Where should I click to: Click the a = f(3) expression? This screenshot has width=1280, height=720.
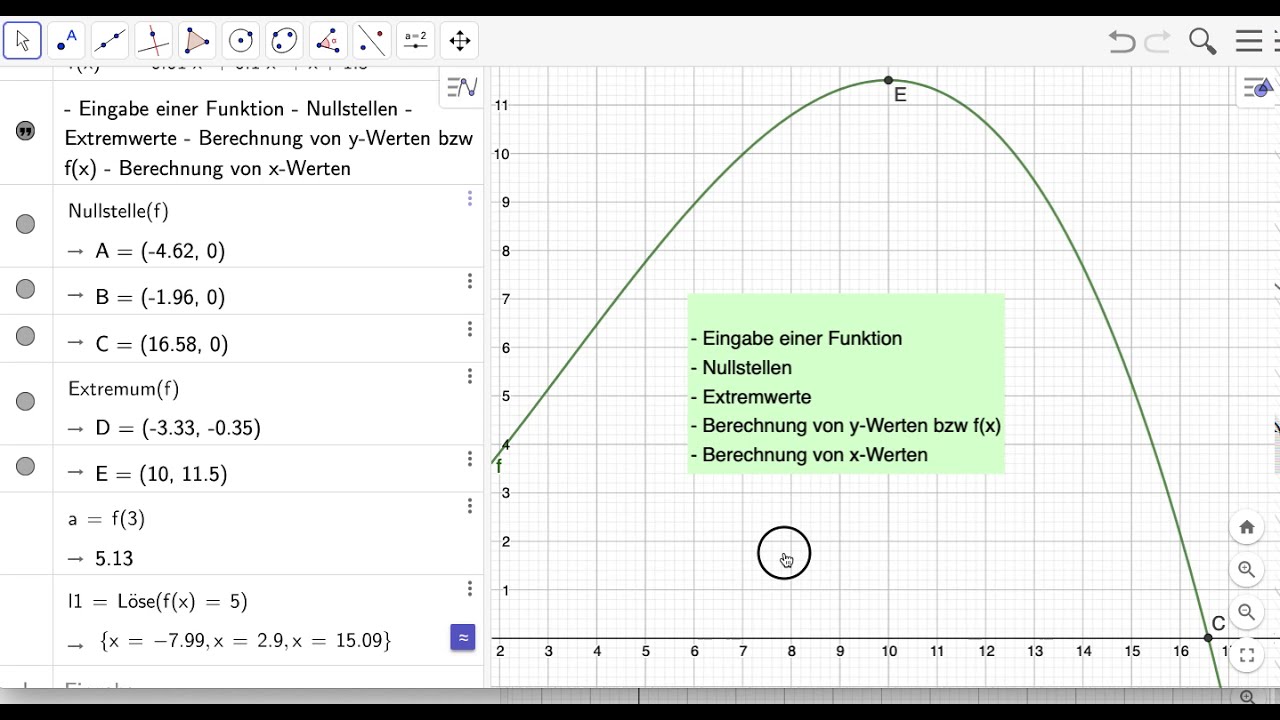coord(107,519)
